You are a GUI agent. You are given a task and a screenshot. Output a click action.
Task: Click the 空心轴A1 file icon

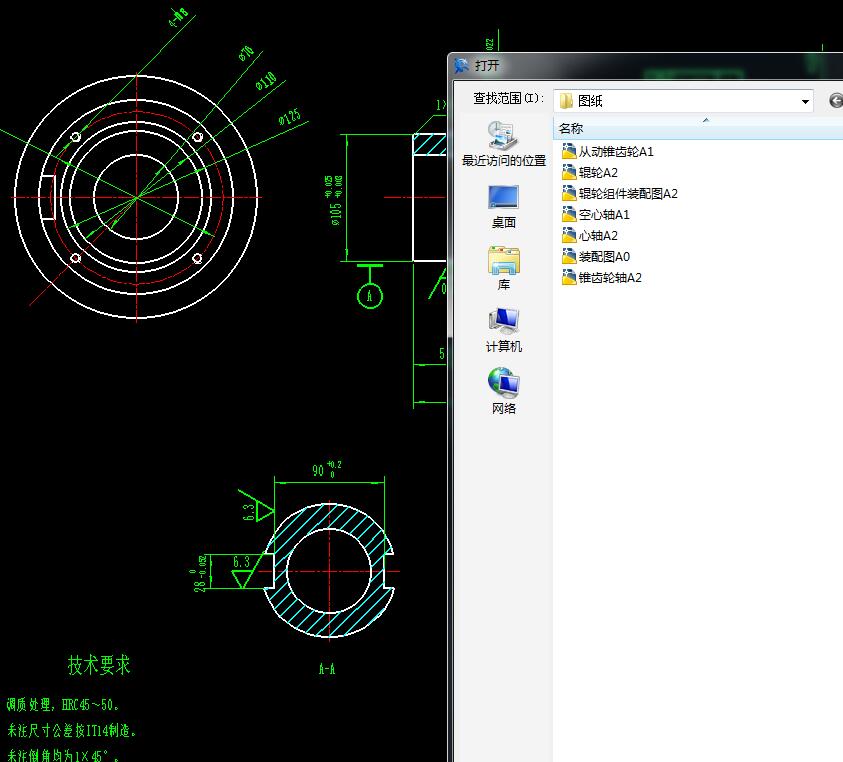coord(569,214)
